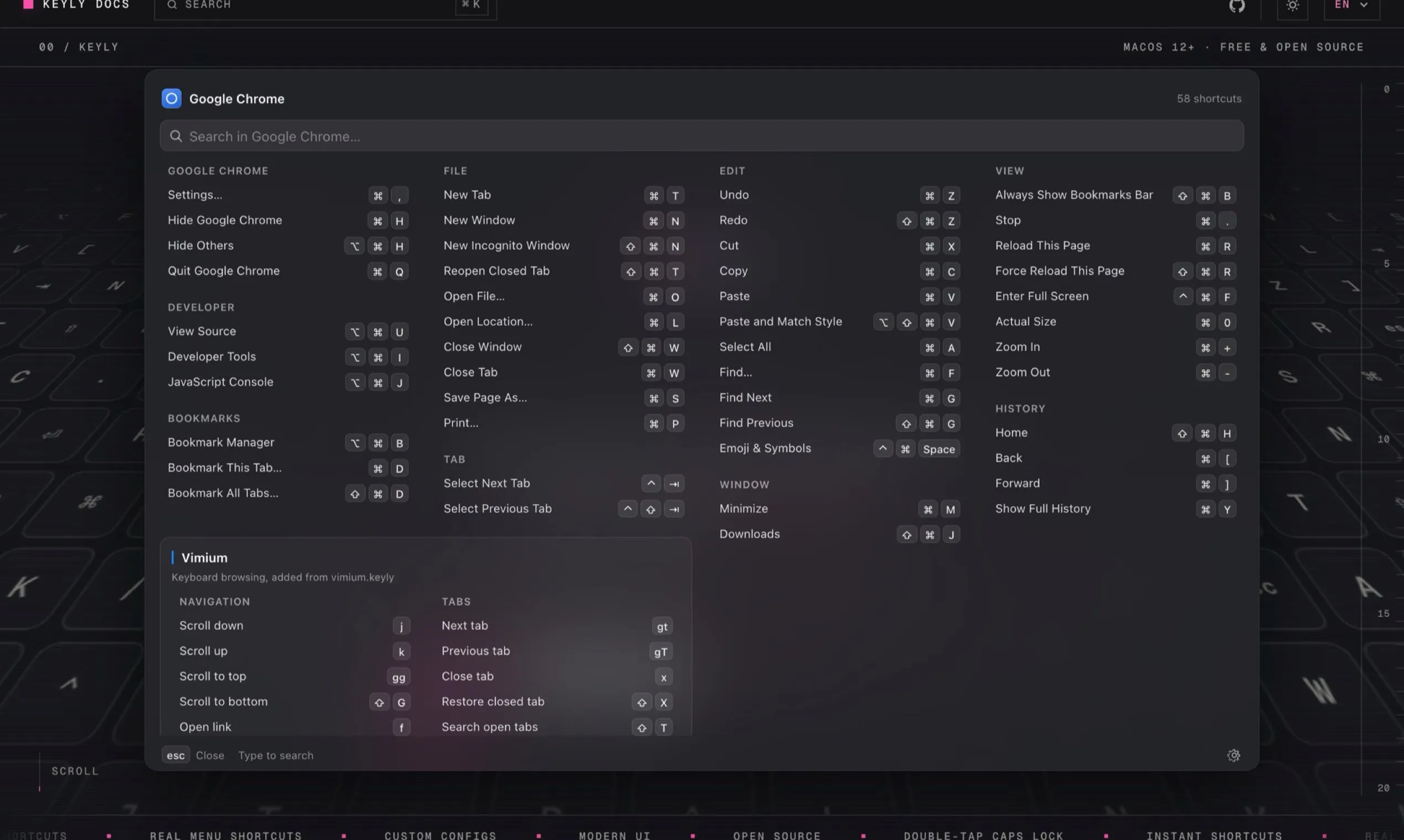Click the Control key badge for Enter Full Screen
Screen dimensions: 1404x840
point(1183,297)
